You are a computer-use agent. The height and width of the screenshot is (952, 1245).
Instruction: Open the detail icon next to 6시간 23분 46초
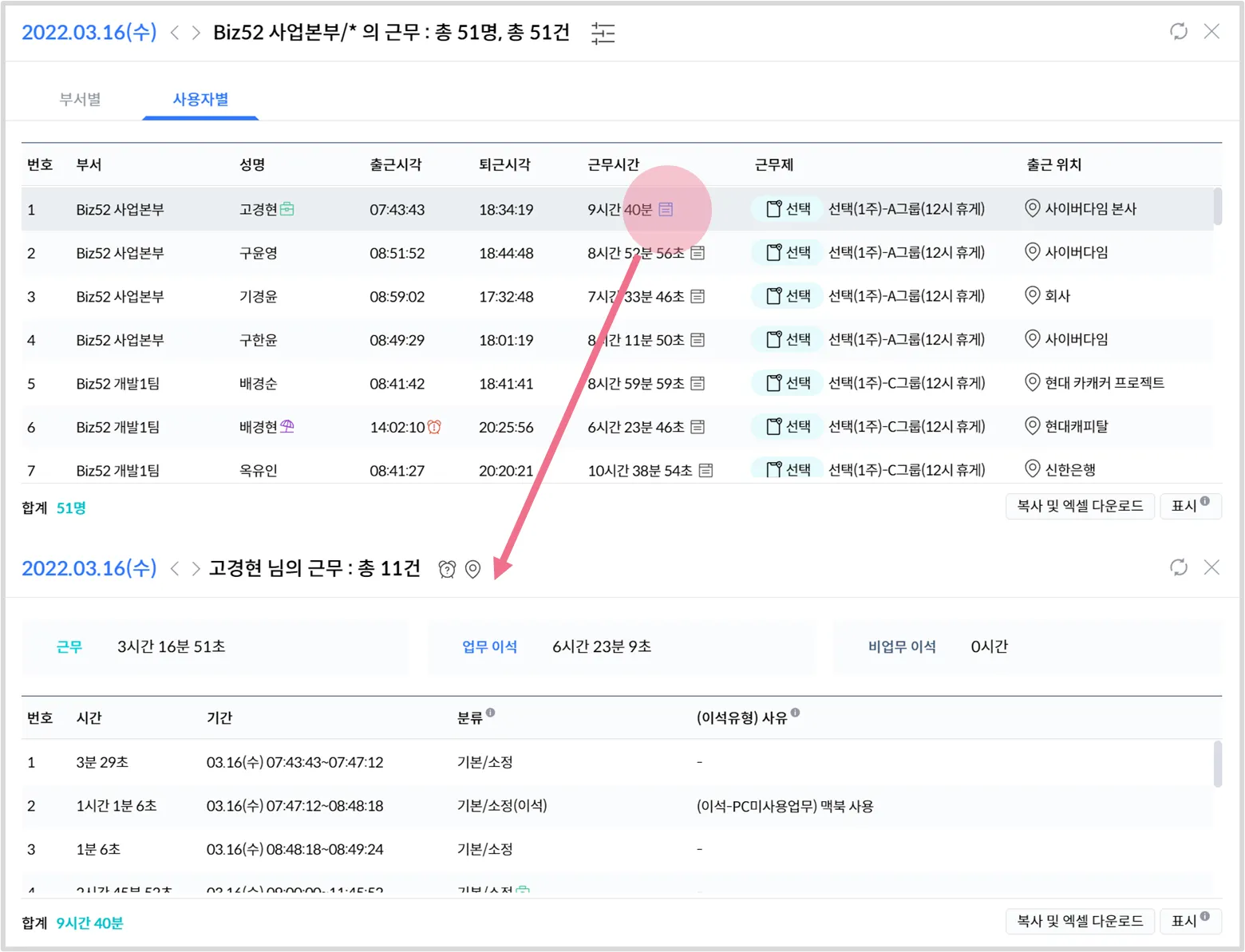pyautogui.click(x=698, y=427)
